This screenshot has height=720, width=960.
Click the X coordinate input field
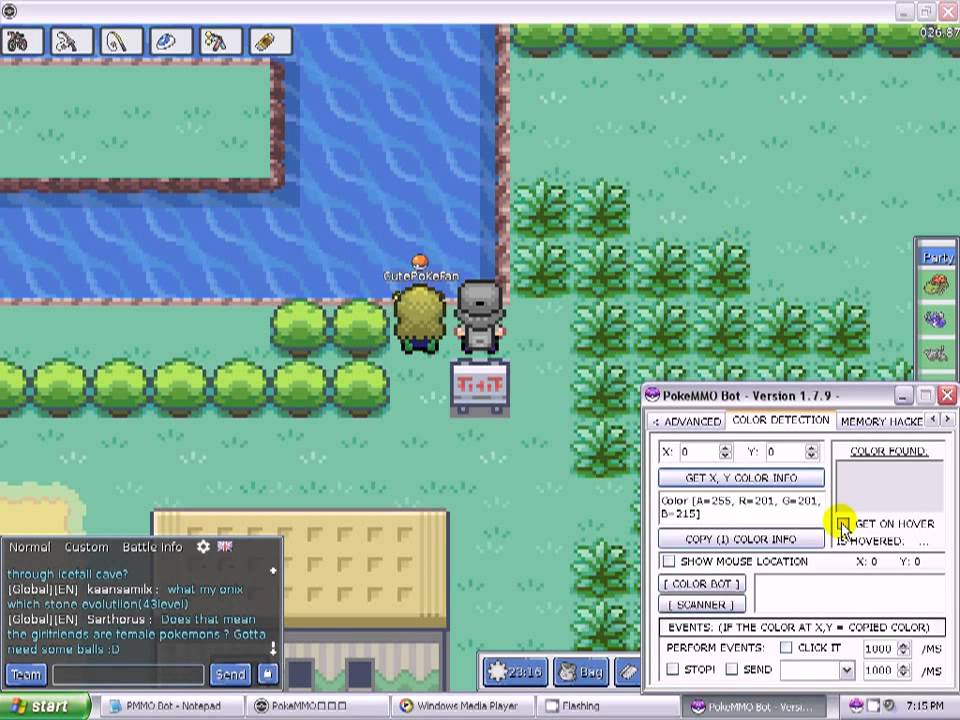(x=698, y=452)
